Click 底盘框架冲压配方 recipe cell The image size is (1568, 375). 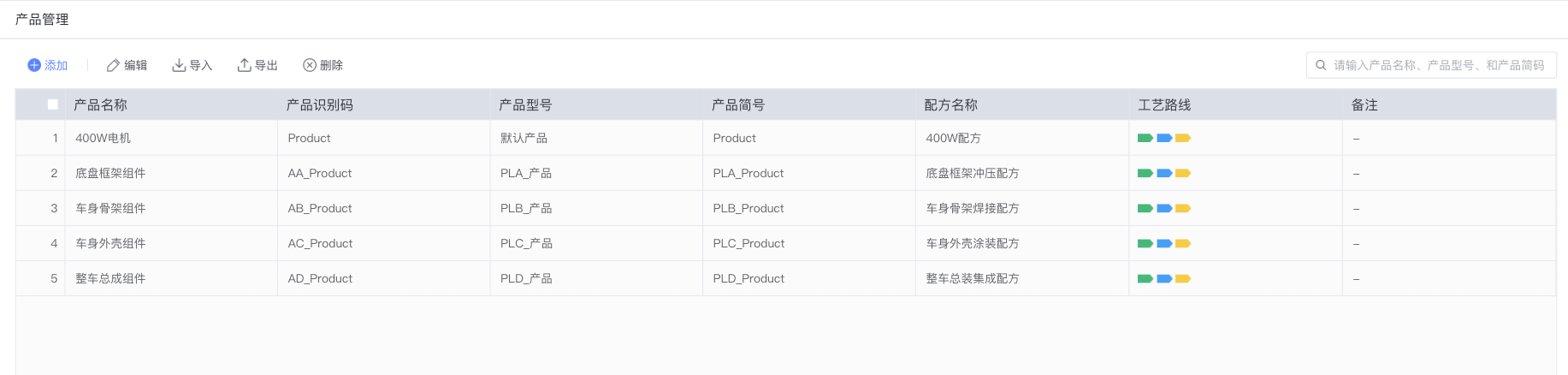pyautogui.click(x=973, y=173)
